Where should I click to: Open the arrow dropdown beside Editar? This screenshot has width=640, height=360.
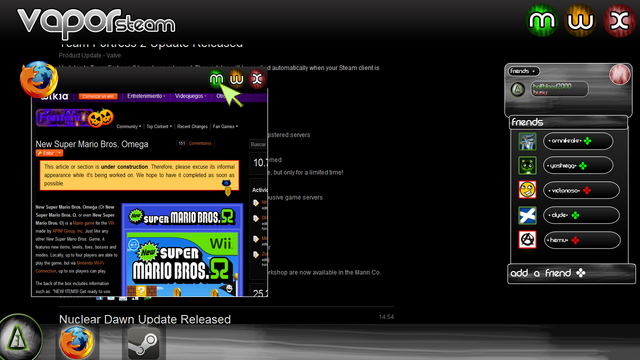60,153
